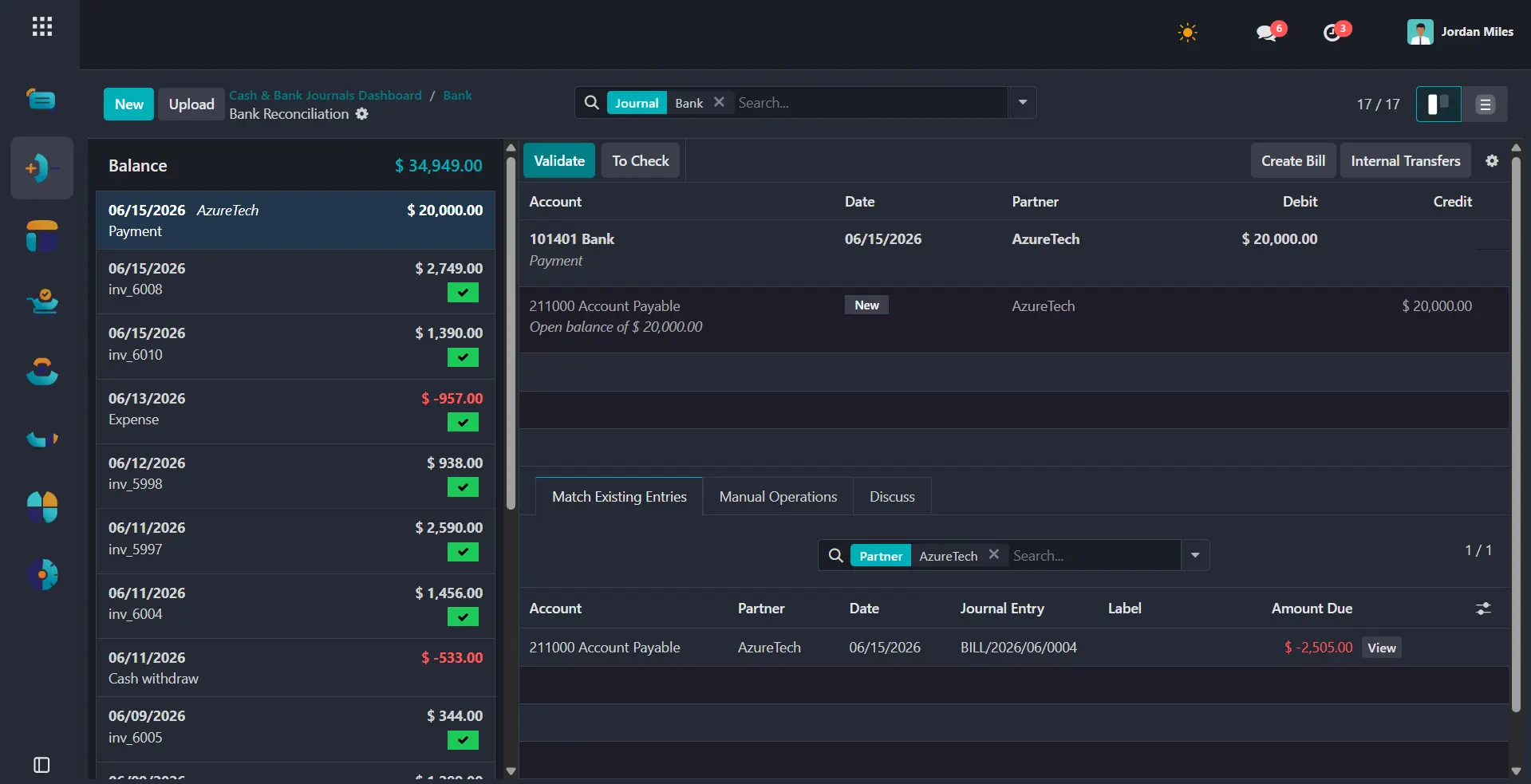Open the circular gauge sidebar app
Screen dimensions: 1531x784
tap(41, 574)
